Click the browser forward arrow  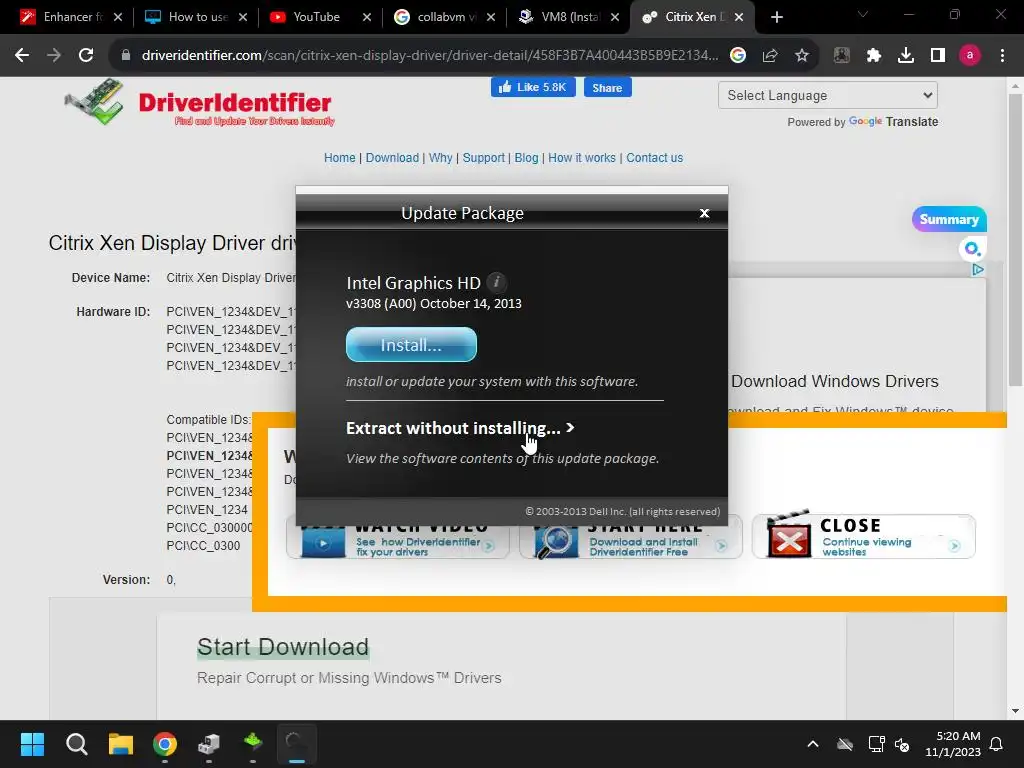pos(54,56)
